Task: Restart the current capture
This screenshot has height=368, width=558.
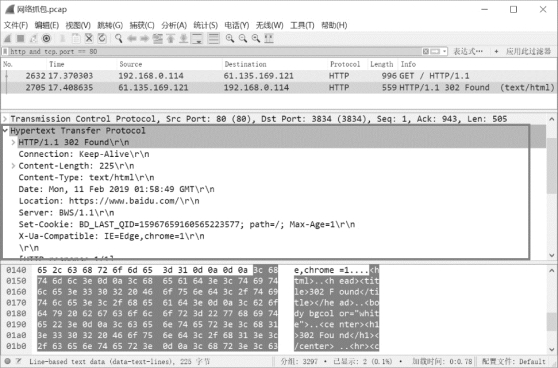Action: pyautogui.click(x=33, y=38)
